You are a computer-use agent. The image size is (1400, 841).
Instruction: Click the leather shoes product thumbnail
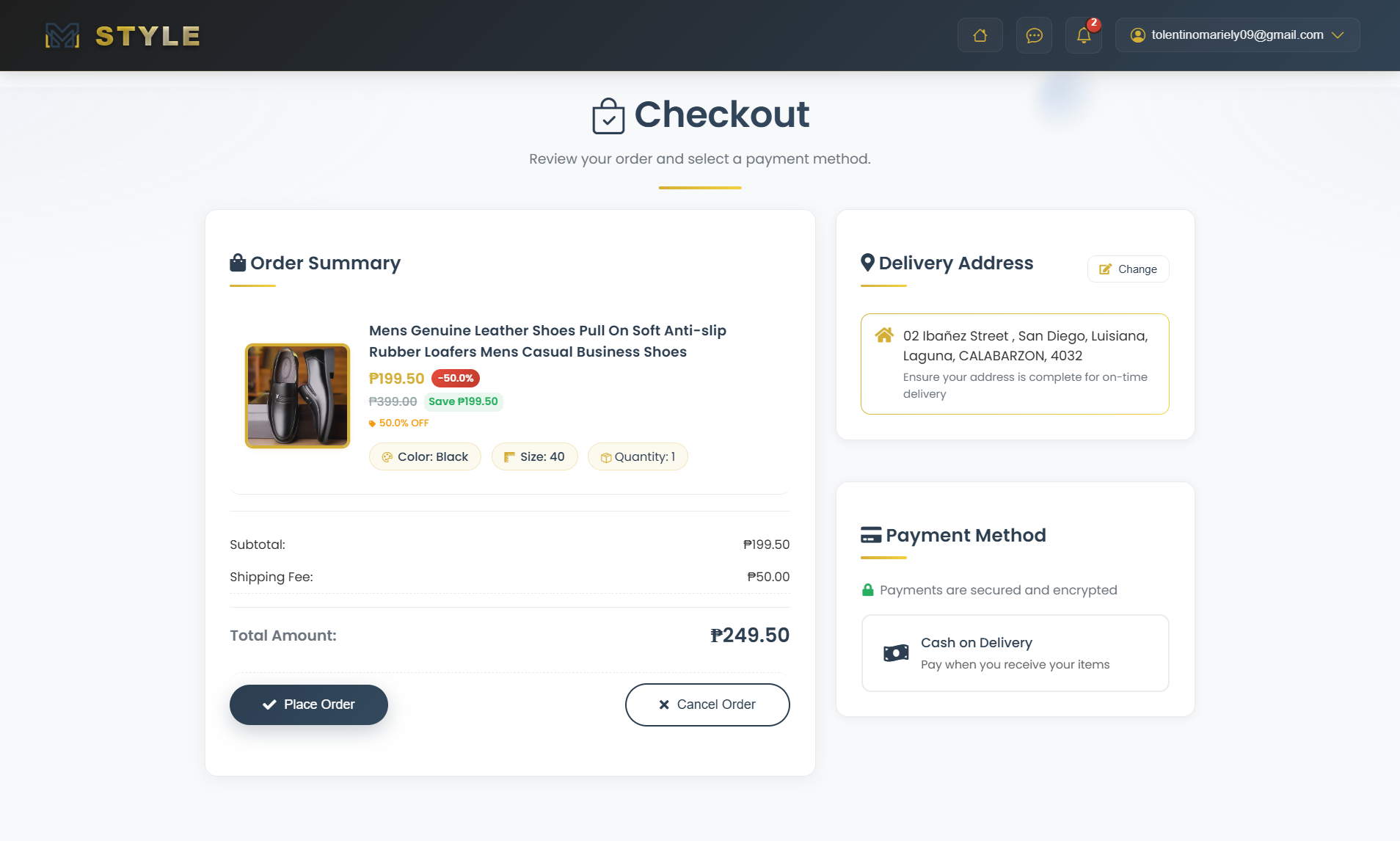click(x=297, y=395)
